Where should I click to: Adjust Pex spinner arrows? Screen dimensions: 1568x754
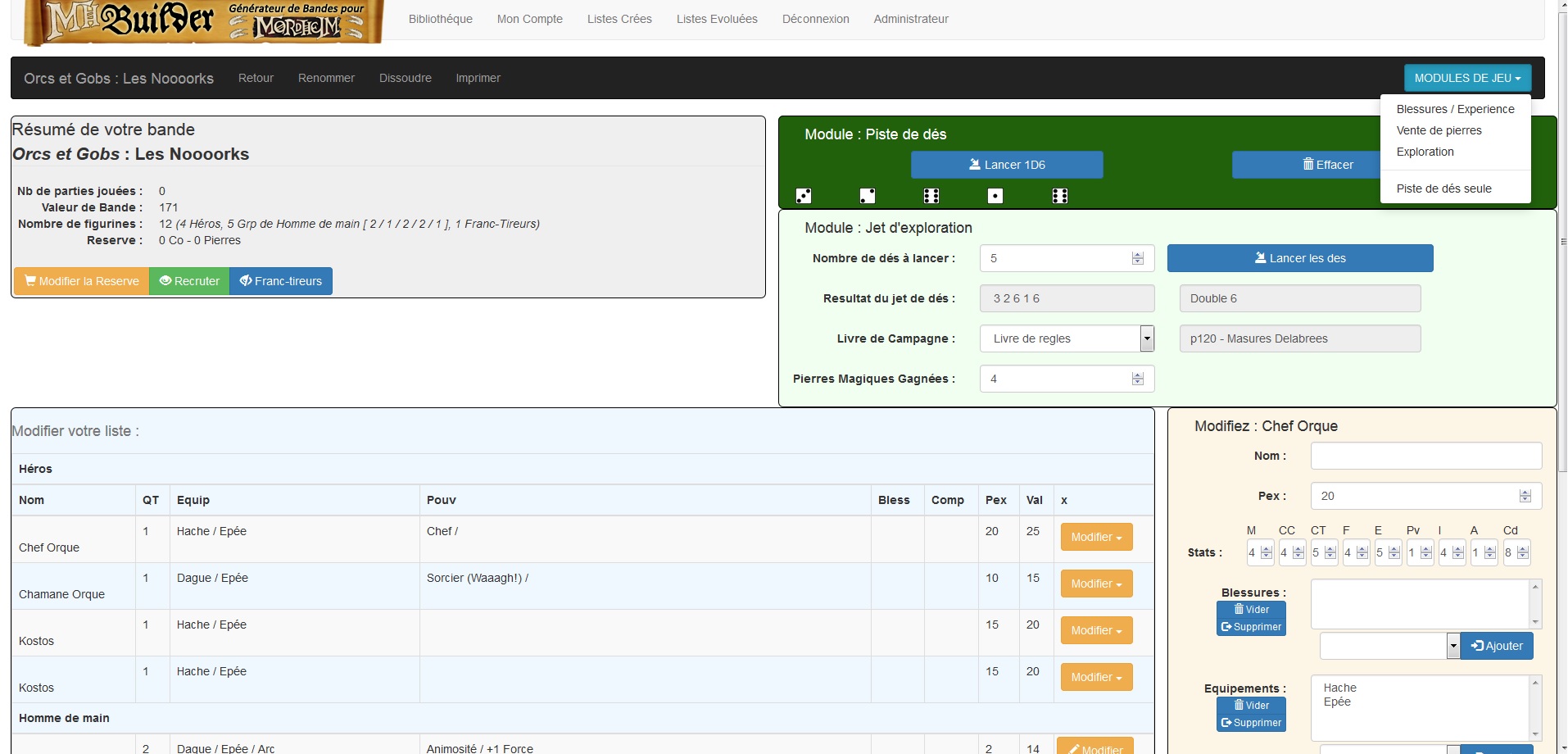pos(1525,496)
